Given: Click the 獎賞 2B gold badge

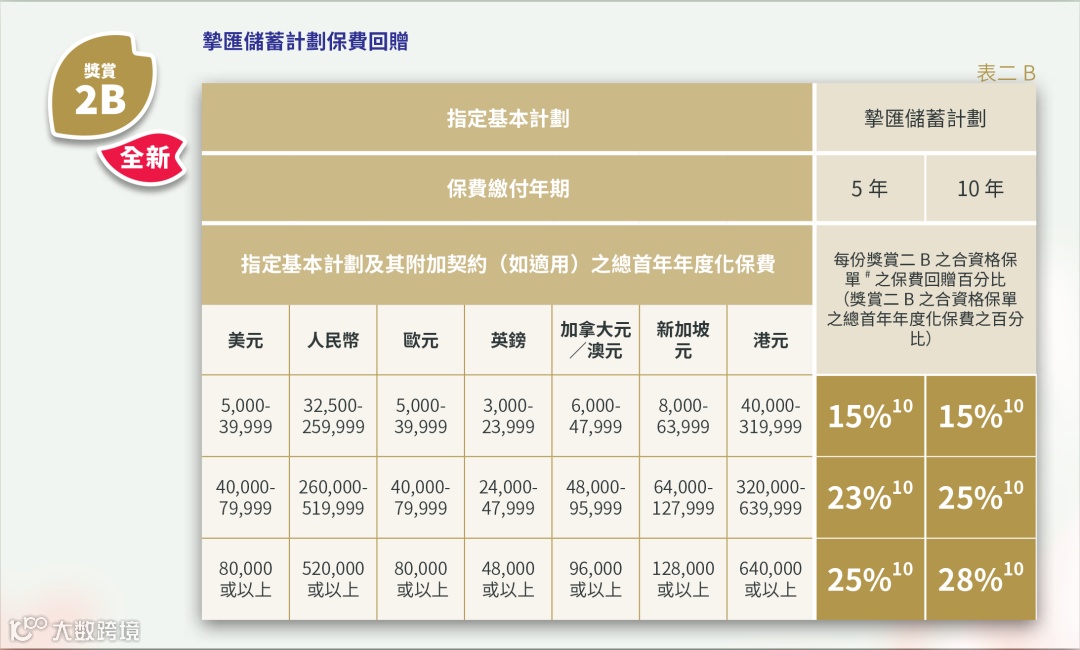Looking at the screenshot, I should 103,85.
